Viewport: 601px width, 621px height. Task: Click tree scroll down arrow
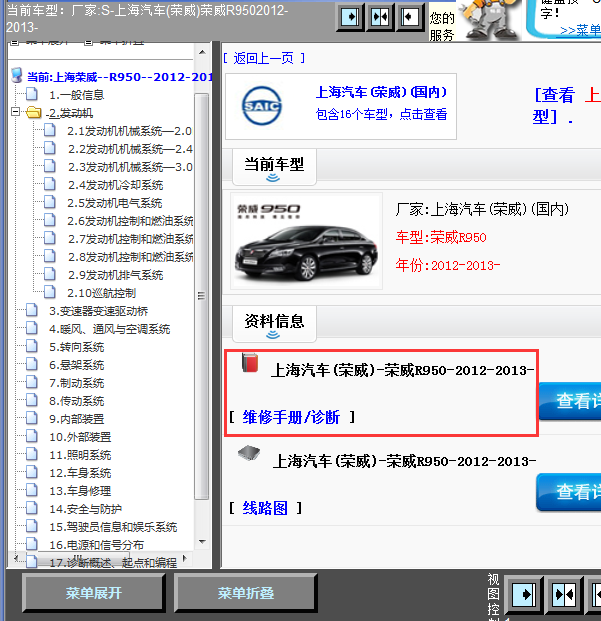click(x=202, y=541)
